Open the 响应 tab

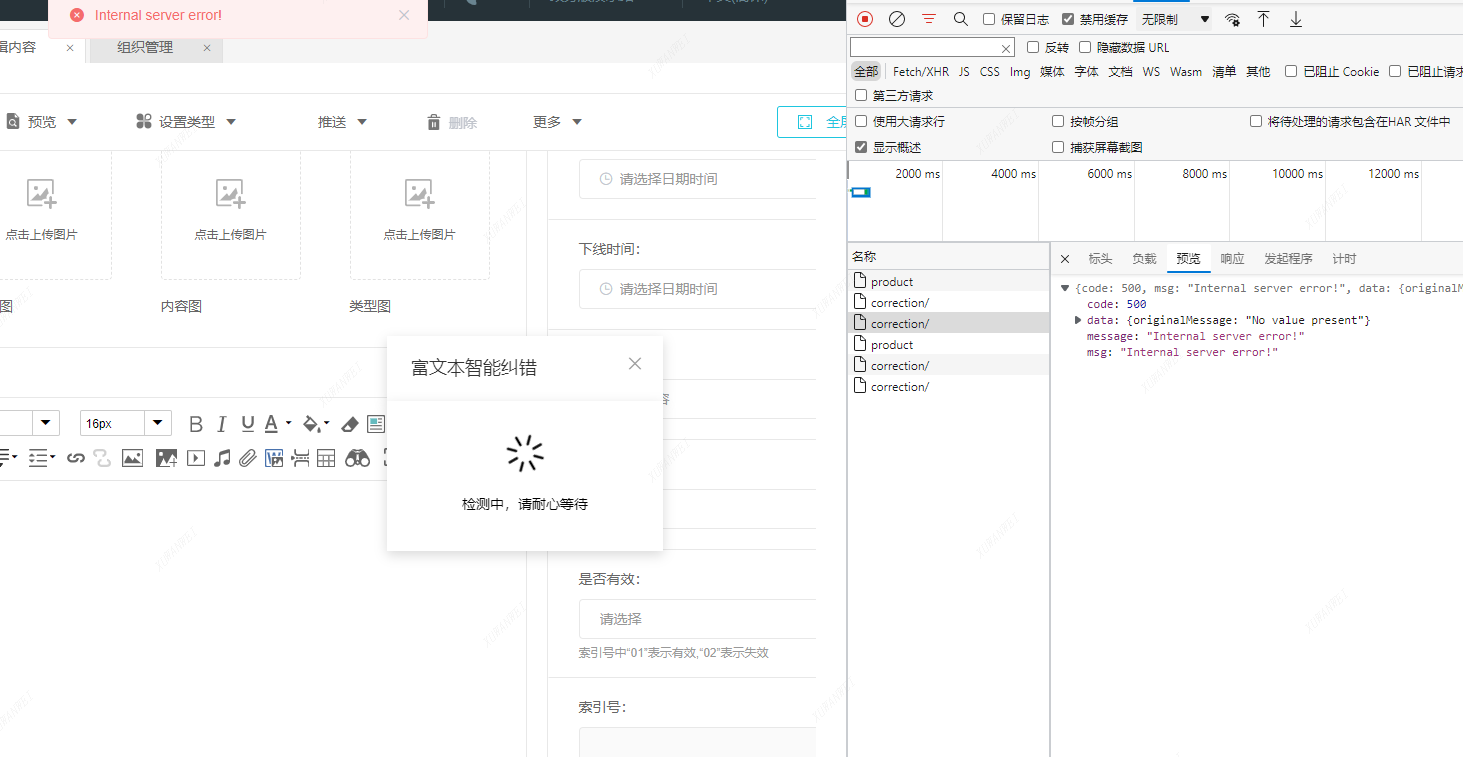coord(1232,259)
